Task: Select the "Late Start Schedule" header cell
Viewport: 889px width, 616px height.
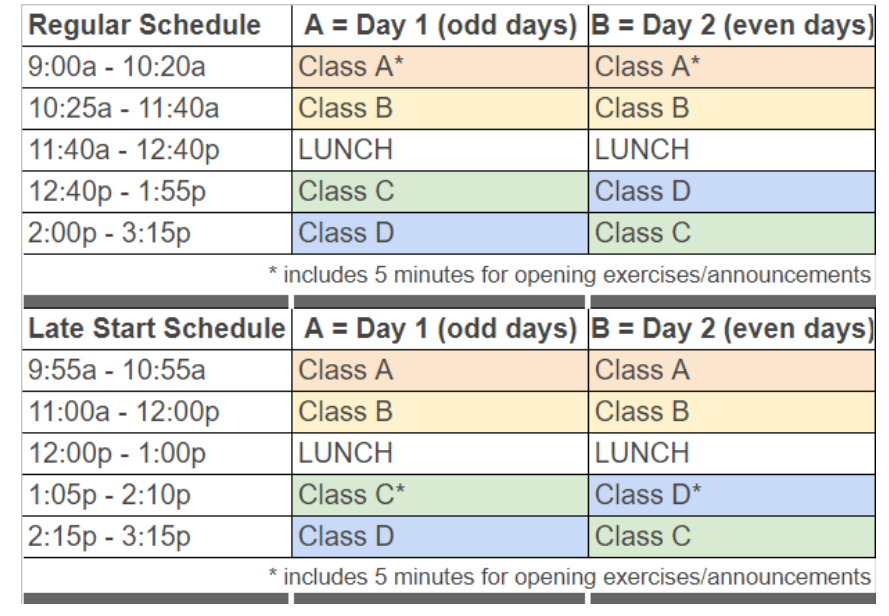Action: click(x=155, y=329)
